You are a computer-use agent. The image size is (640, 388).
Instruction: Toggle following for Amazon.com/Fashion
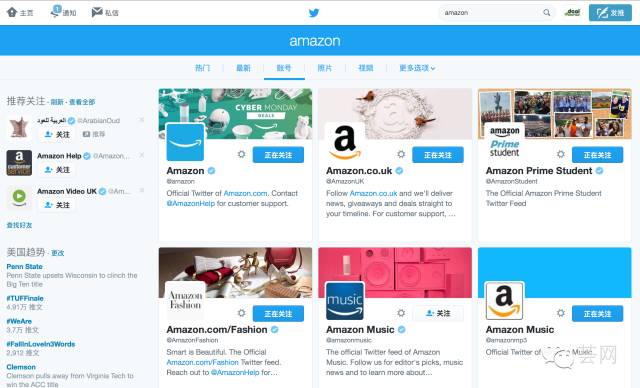278,313
